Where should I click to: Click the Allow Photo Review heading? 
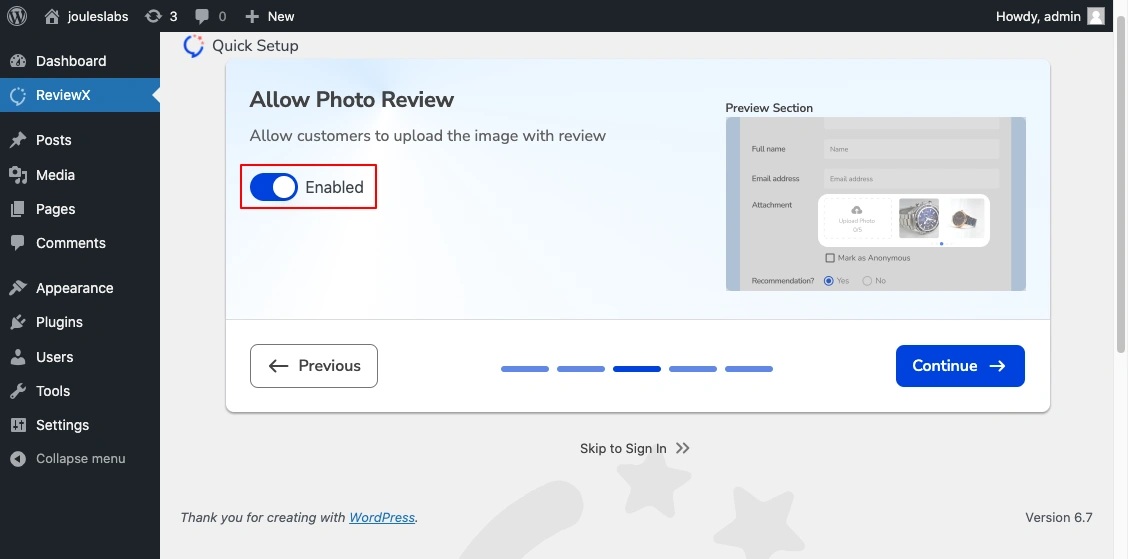click(351, 99)
